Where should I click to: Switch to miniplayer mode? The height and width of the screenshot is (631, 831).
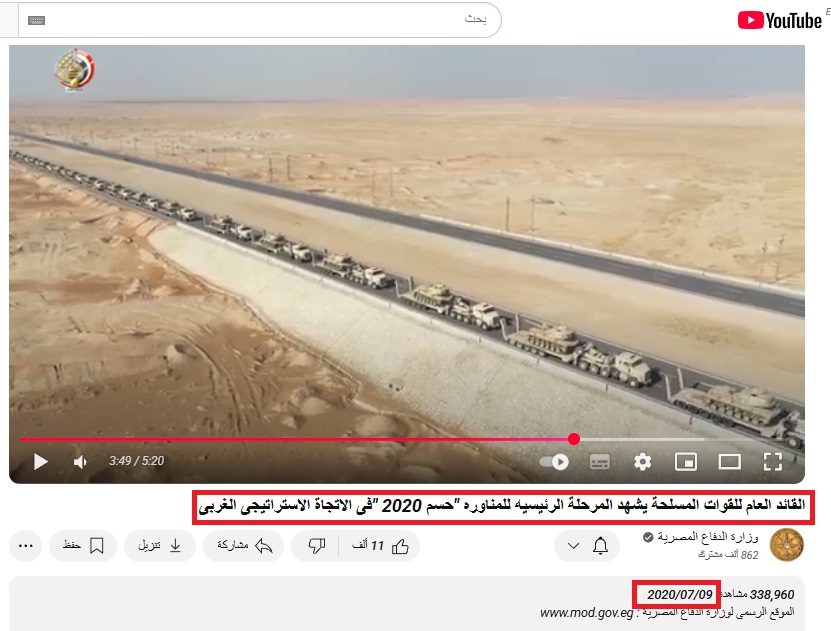tap(686, 461)
